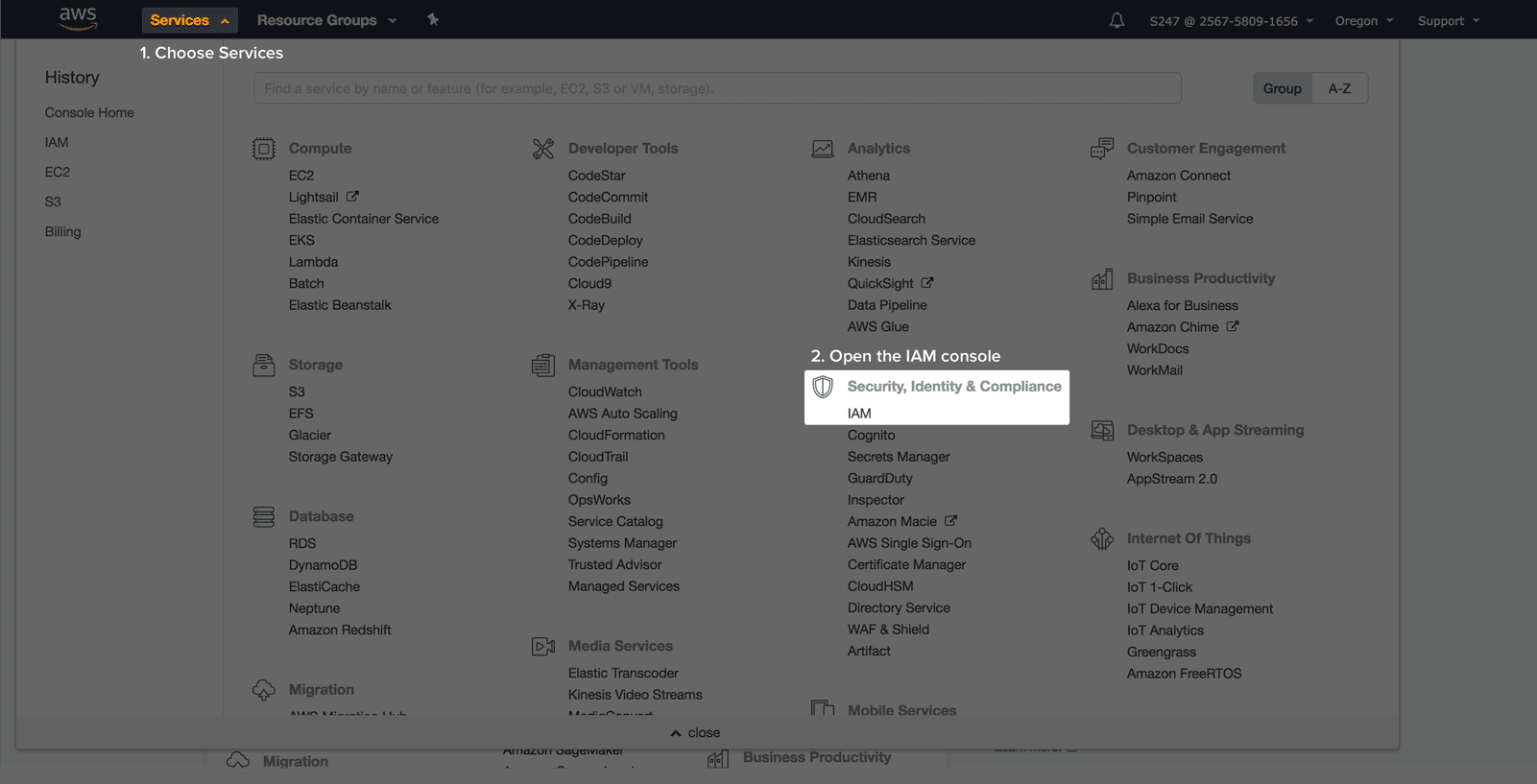1537x784 pixels.
Task: Click the Security shield icon
Action: pos(823,387)
